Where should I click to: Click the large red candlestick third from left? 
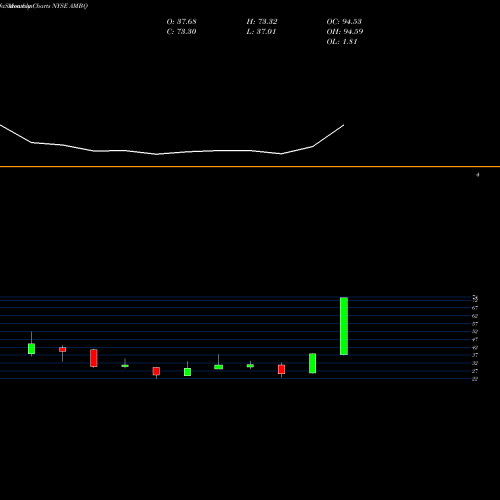[x=94, y=358]
